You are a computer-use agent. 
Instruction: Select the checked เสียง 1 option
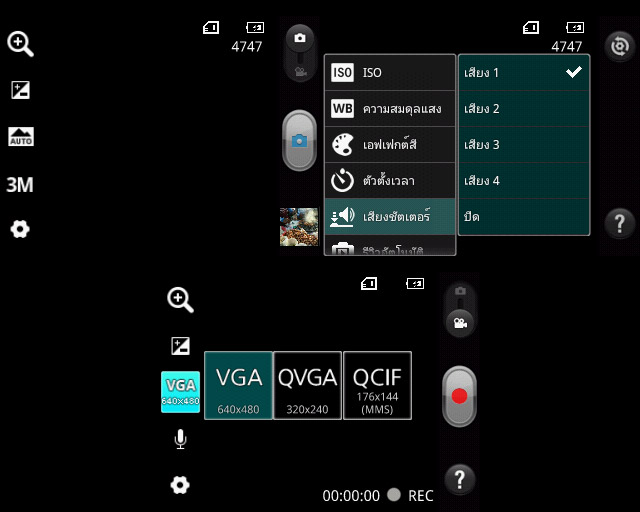523,73
